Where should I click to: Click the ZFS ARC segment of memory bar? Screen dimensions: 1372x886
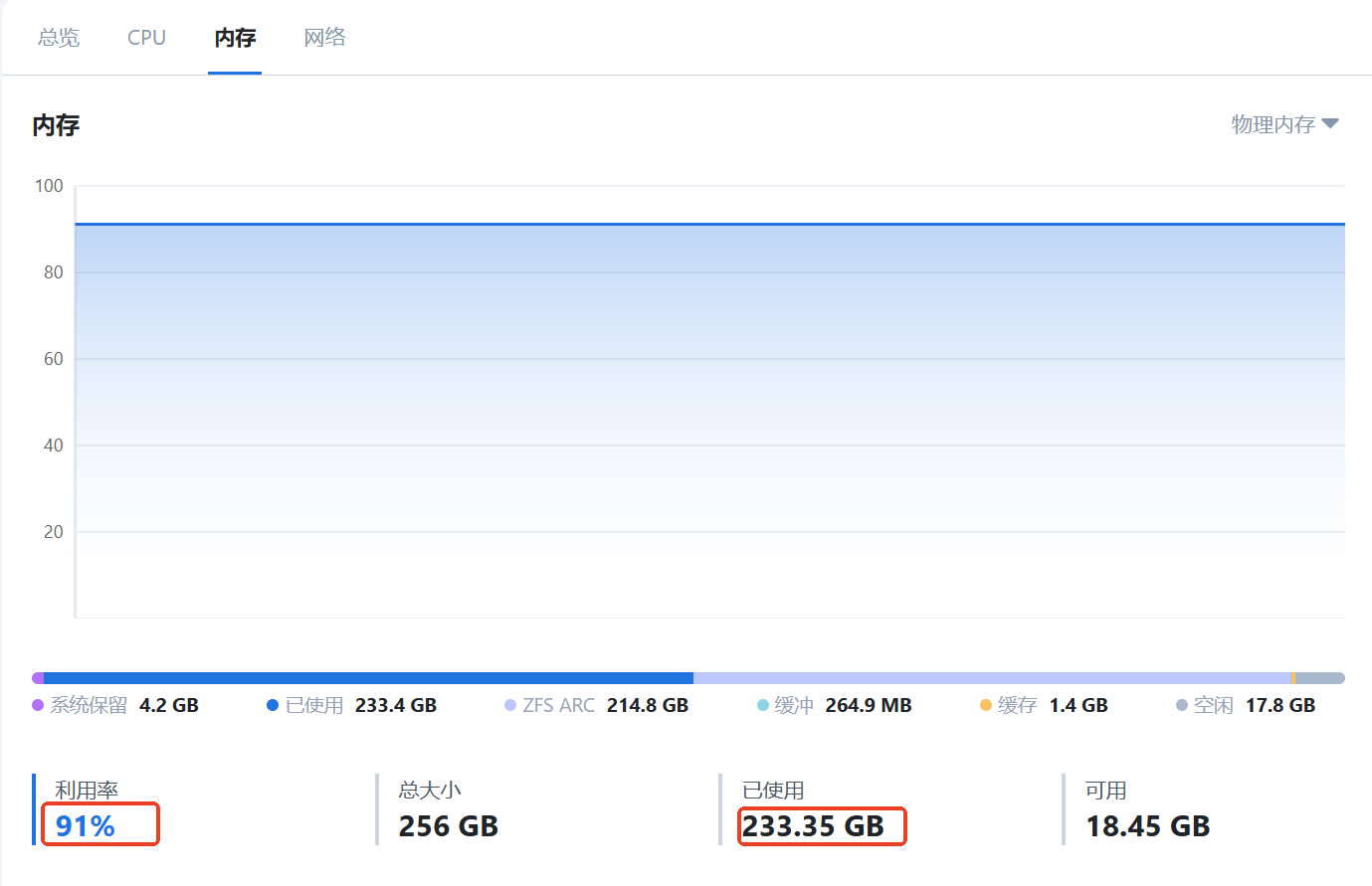coord(991,678)
